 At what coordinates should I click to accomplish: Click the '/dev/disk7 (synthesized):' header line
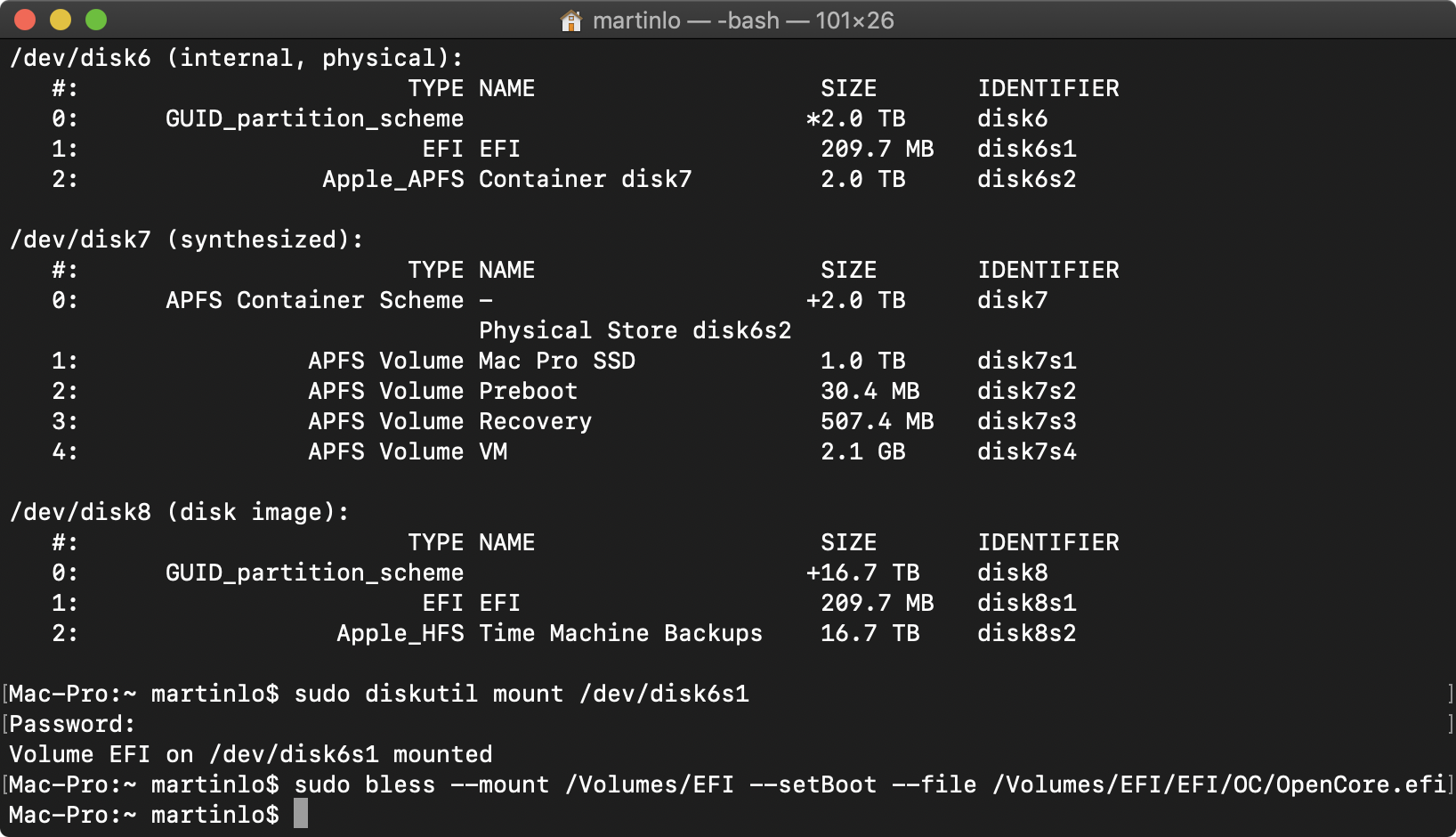(187, 240)
